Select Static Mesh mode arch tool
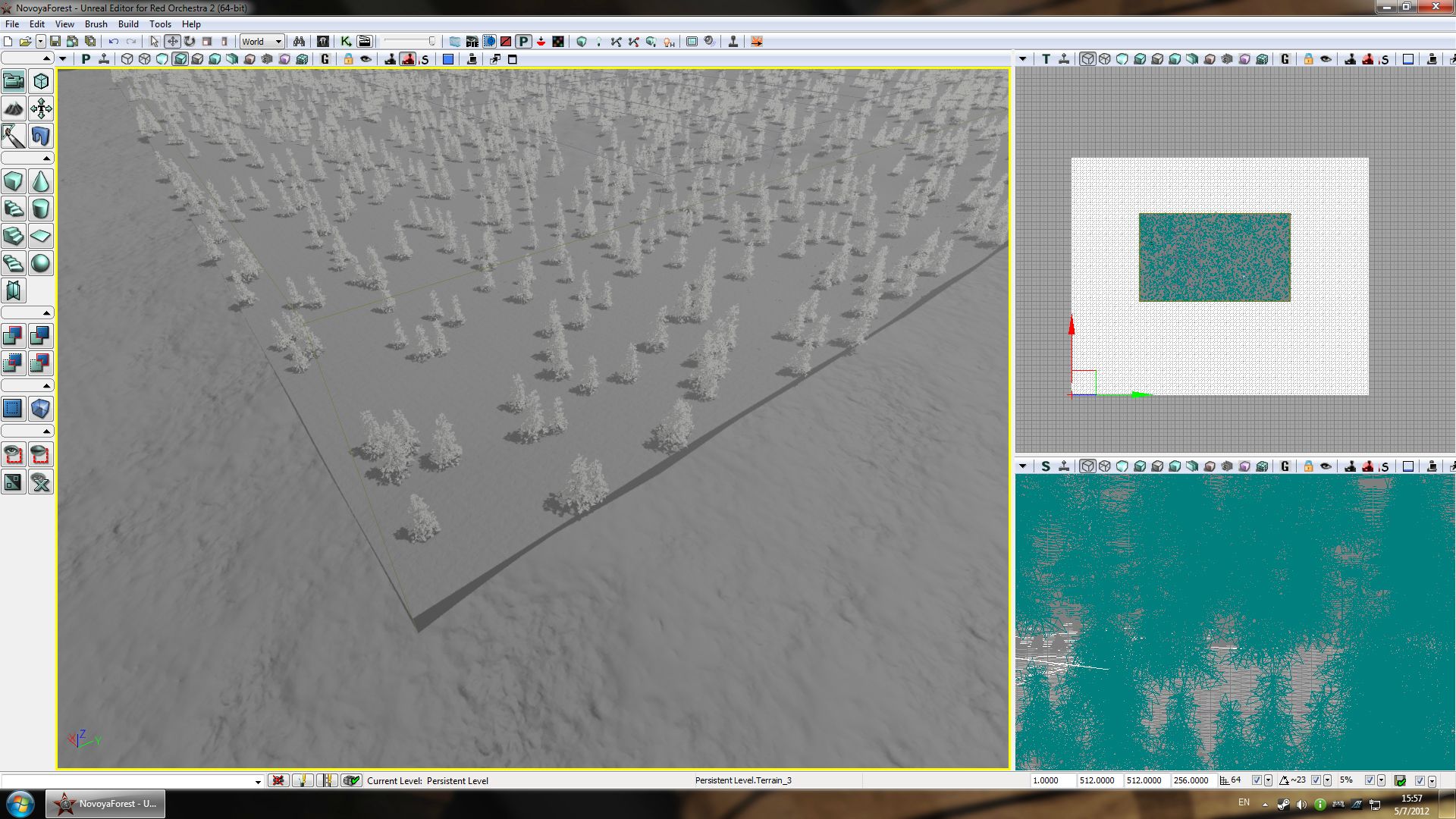 [41, 136]
